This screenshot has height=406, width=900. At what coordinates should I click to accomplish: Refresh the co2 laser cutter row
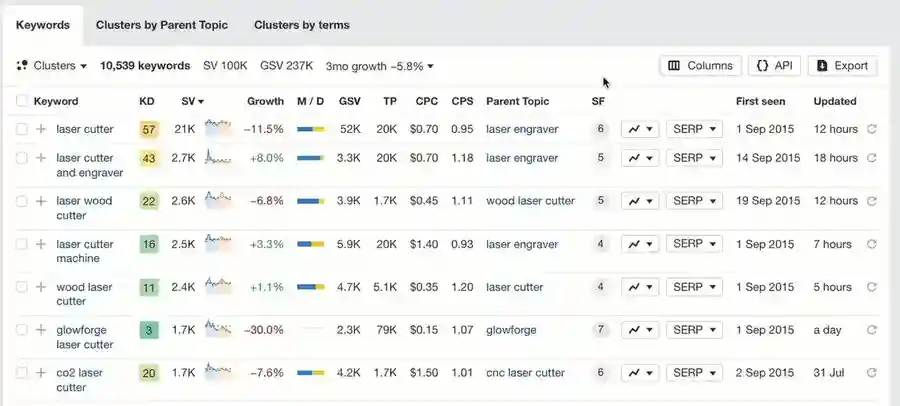[x=871, y=373]
